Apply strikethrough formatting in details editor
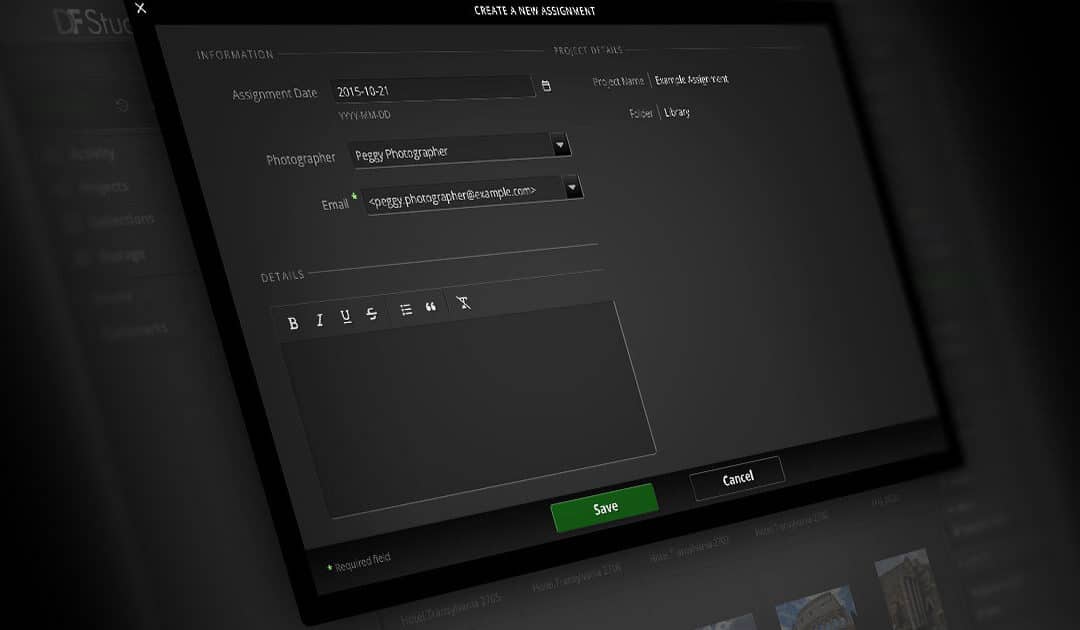 tap(372, 313)
